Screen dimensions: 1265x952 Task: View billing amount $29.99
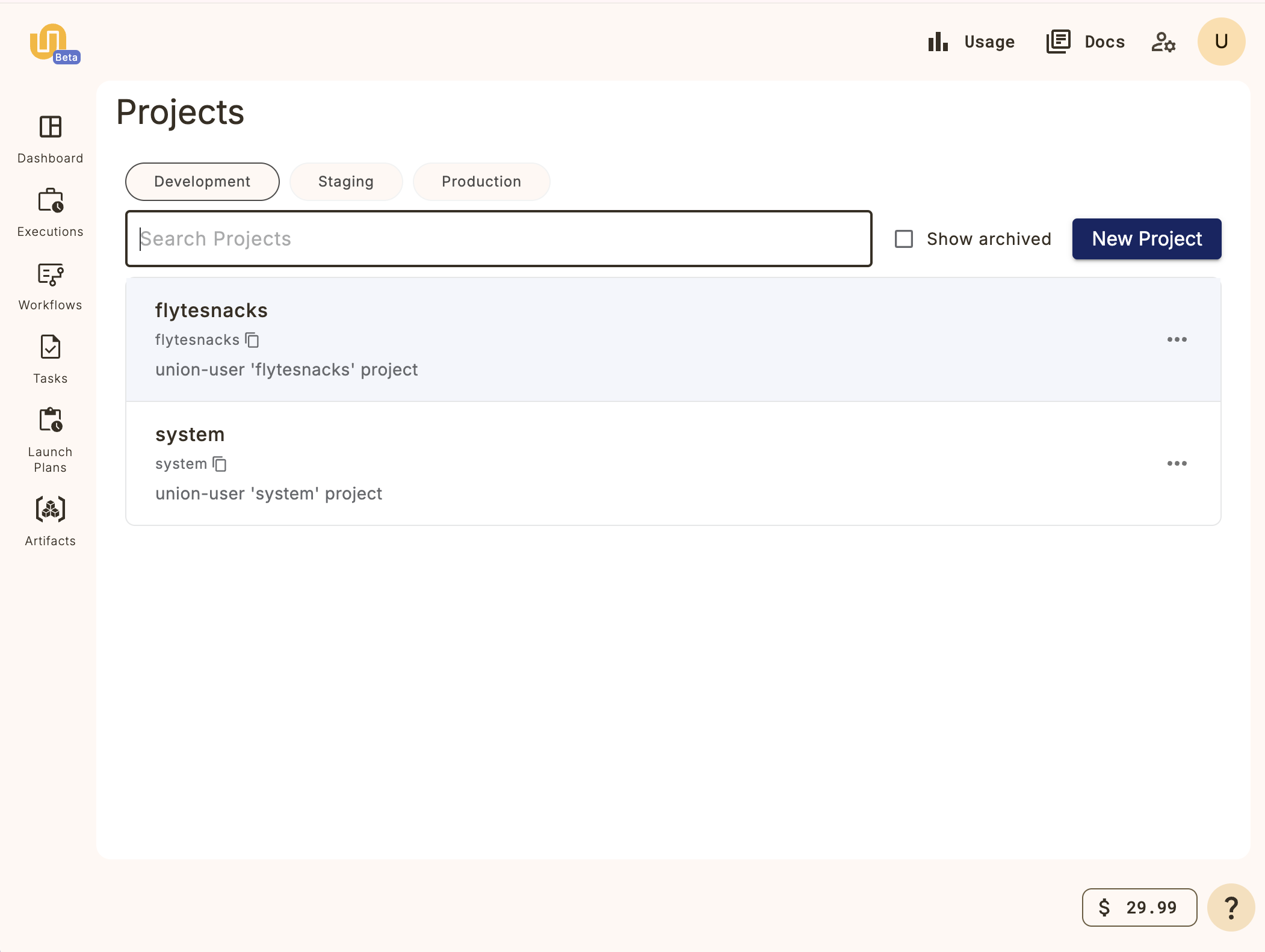(x=1138, y=906)
